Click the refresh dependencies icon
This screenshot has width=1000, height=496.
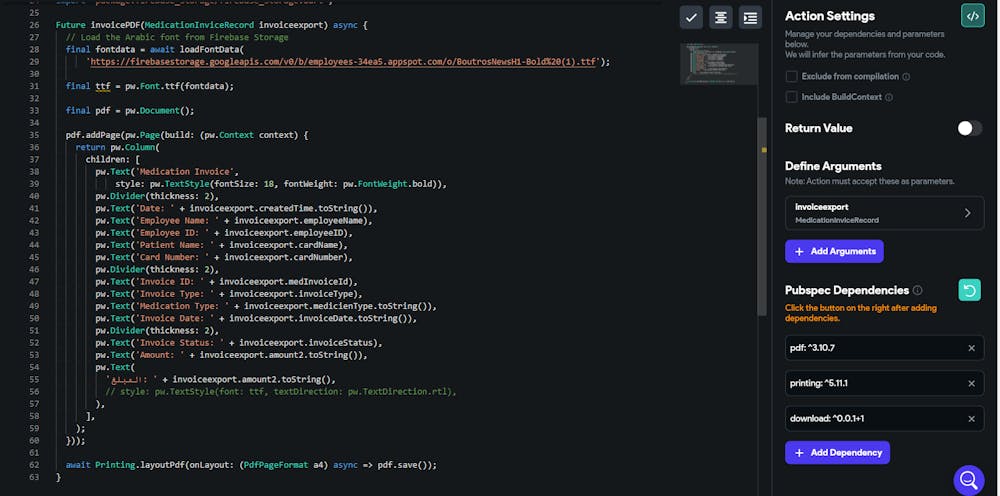pyautogui.click(x=969, y=290)
